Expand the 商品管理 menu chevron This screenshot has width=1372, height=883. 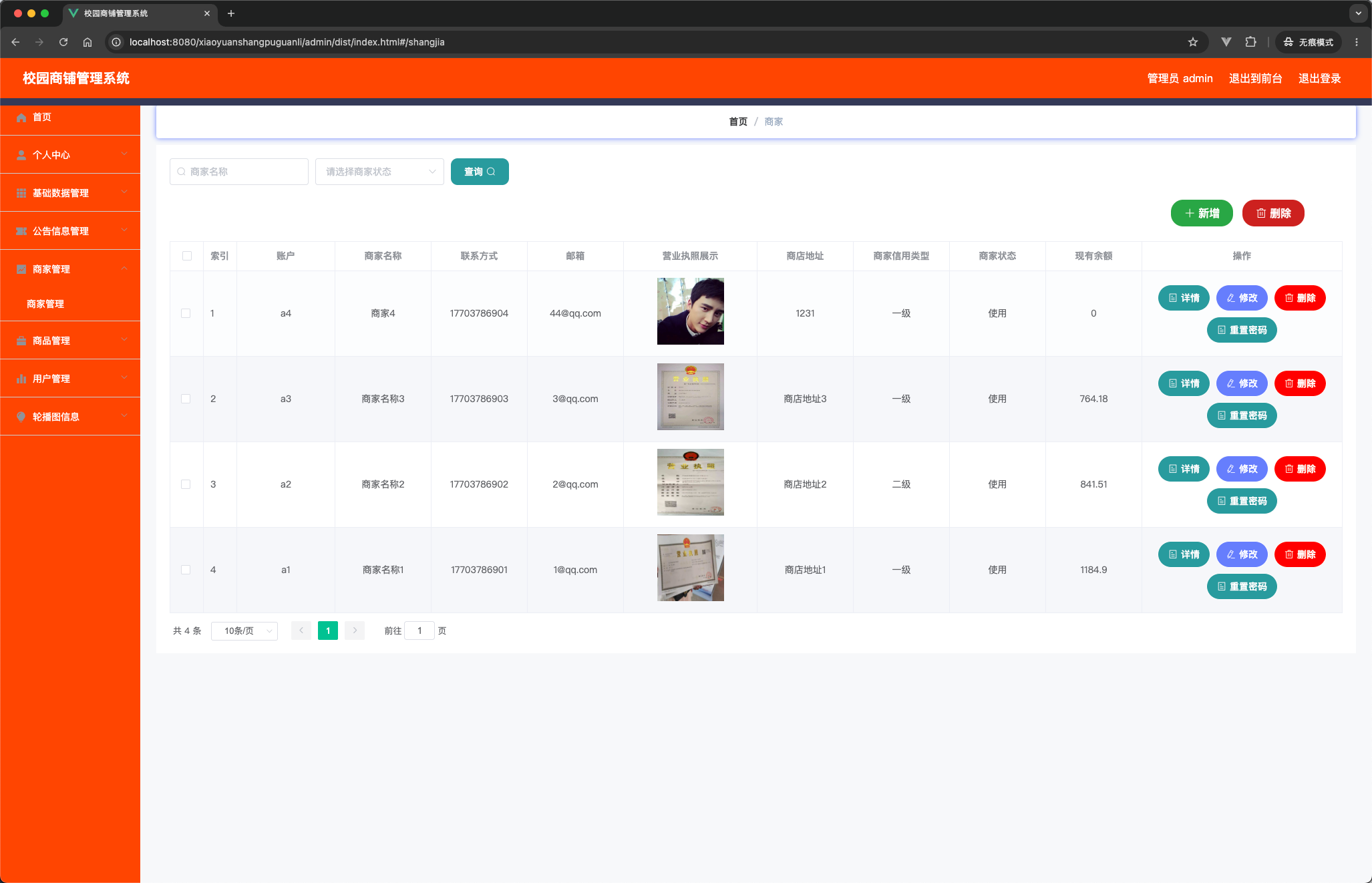124,340
